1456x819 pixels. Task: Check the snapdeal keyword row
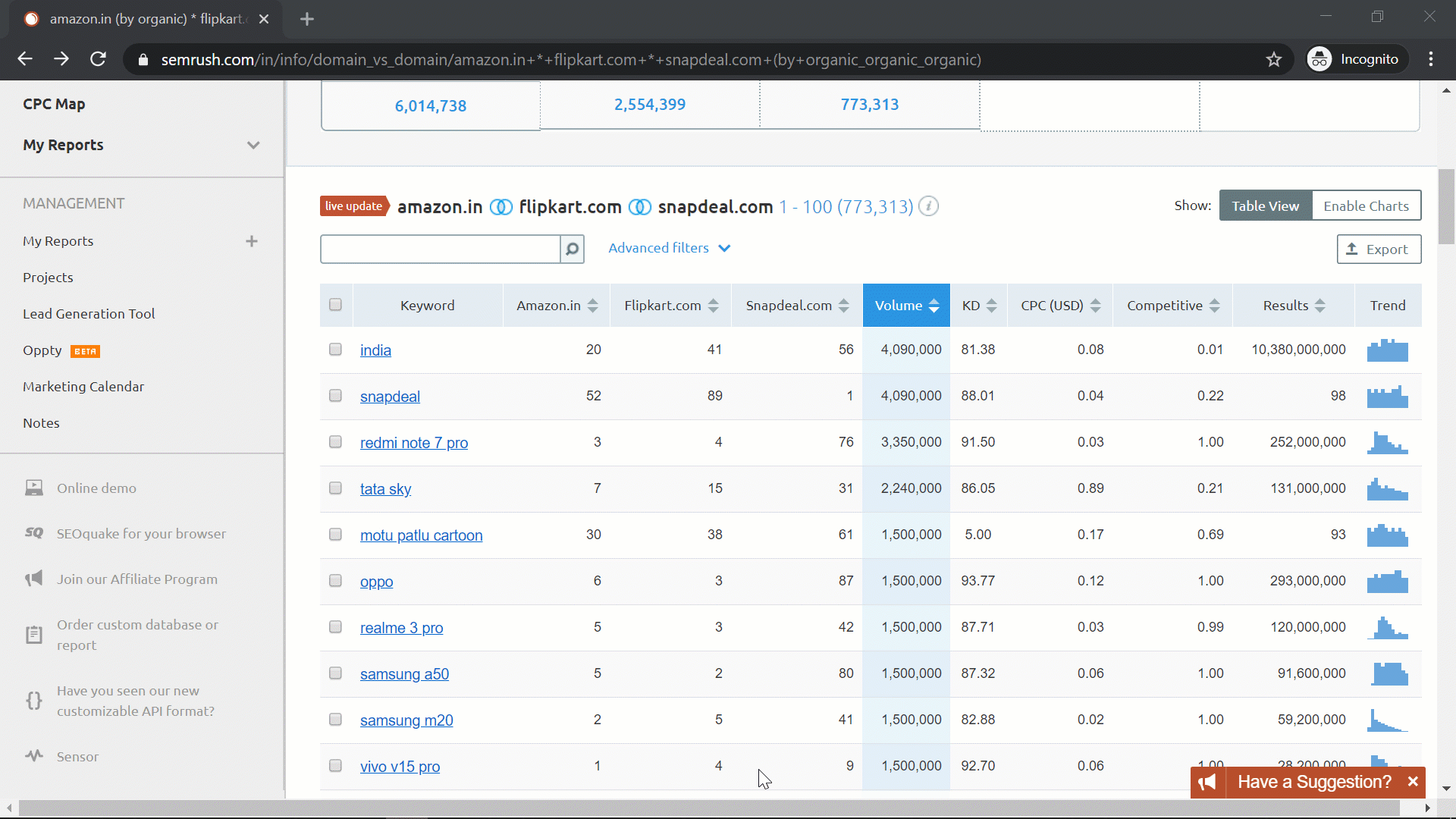click(x=336, y=396)
